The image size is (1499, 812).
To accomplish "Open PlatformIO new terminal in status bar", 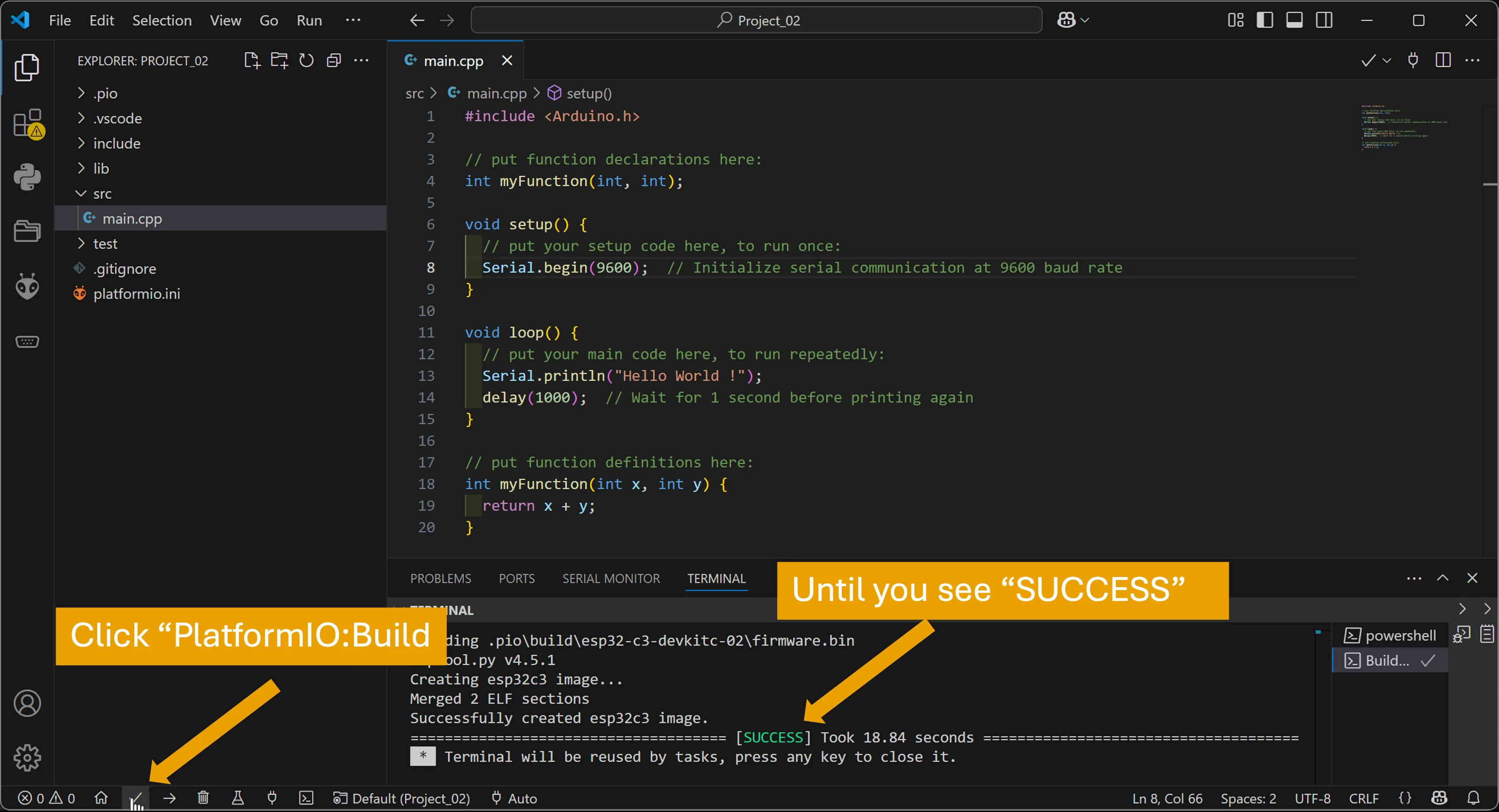I will (306, 798).
